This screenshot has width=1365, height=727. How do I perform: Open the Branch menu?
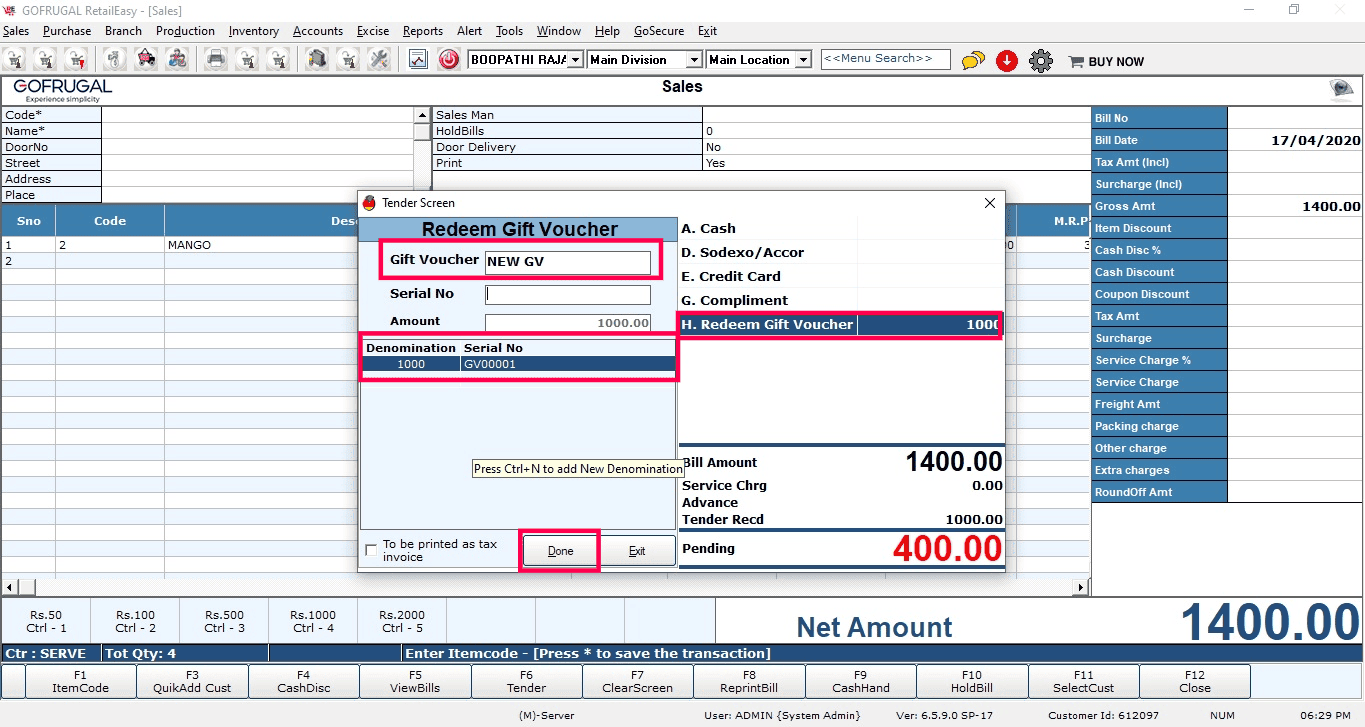123,31
